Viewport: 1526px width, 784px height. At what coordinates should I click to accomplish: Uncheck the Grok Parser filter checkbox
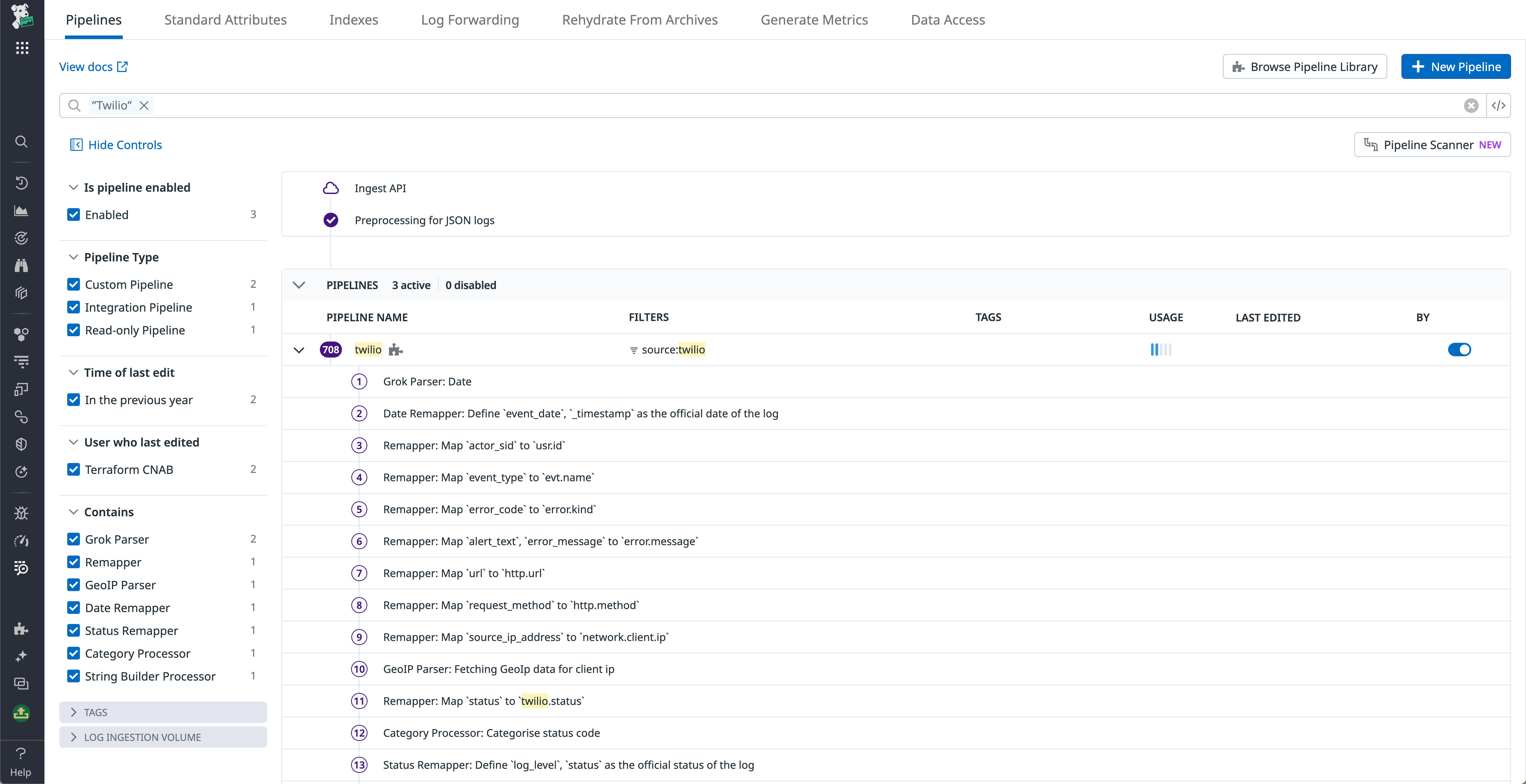[x=74, y=539]
